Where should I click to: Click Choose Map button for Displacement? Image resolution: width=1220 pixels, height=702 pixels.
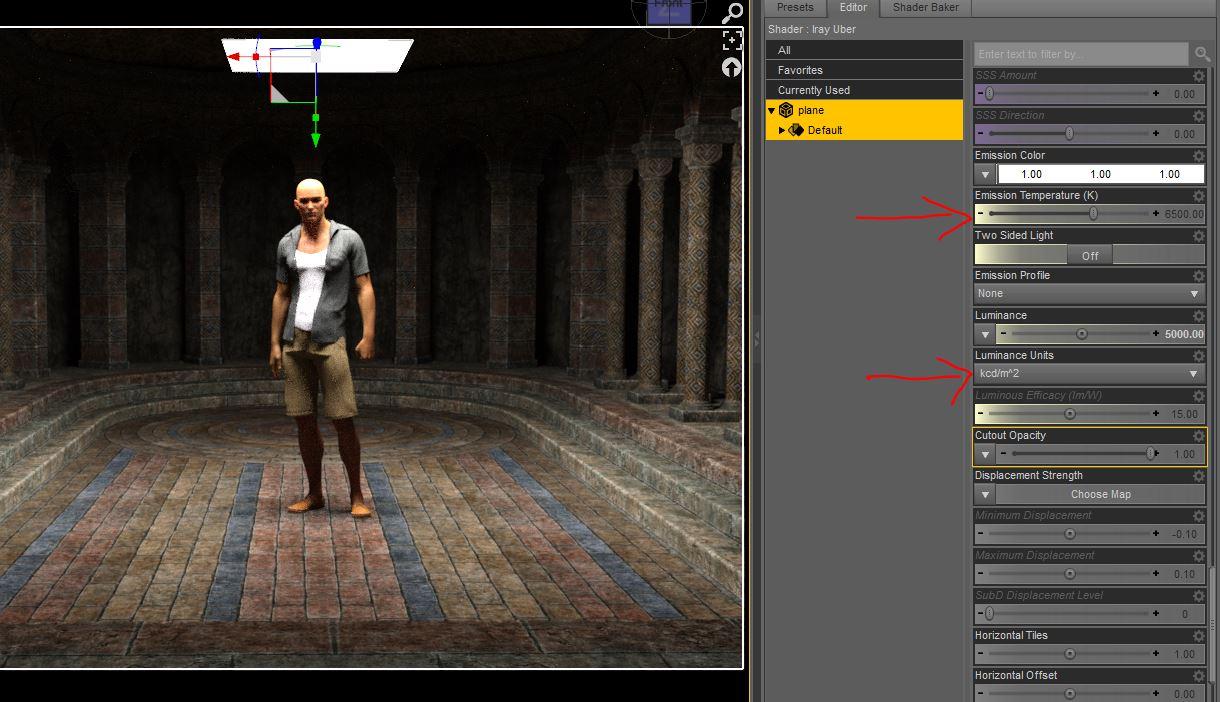(1100, 494)
